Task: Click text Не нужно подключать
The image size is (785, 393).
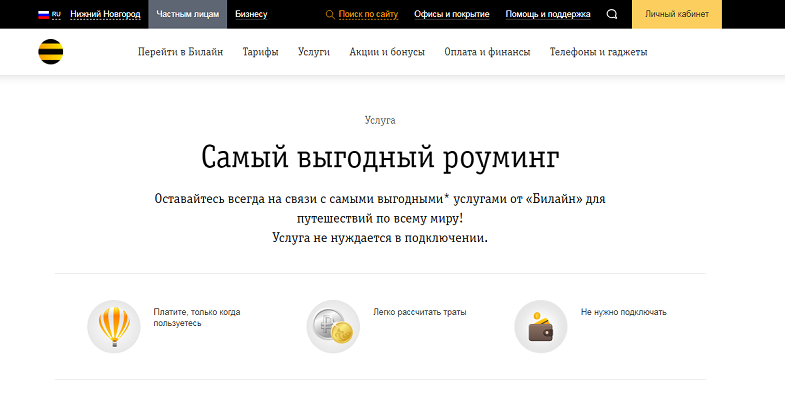Action: pyautogui.click(x=623, y=312)
